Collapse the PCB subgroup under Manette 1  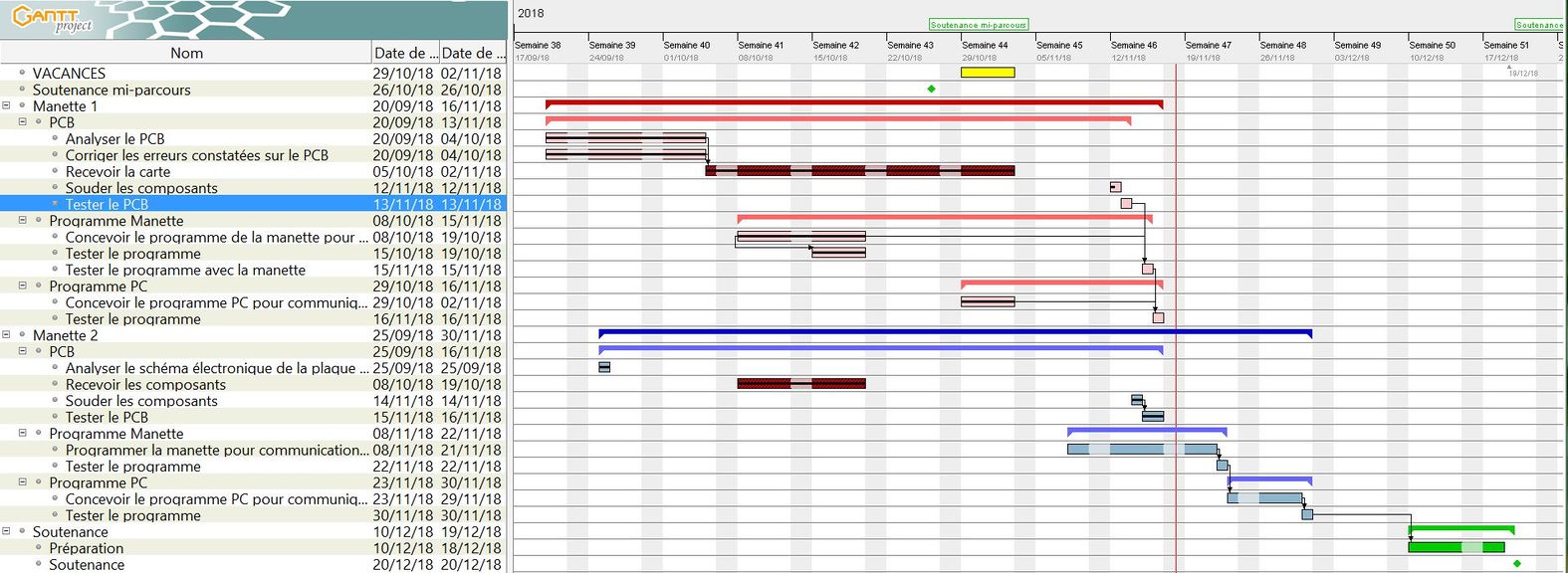[22, 122]
